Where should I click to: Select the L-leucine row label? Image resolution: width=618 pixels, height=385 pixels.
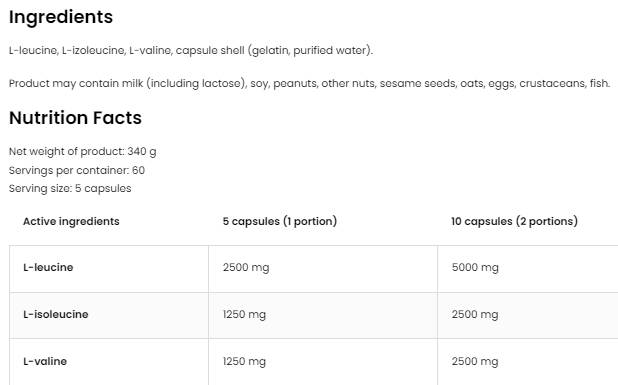coord(48,268)
